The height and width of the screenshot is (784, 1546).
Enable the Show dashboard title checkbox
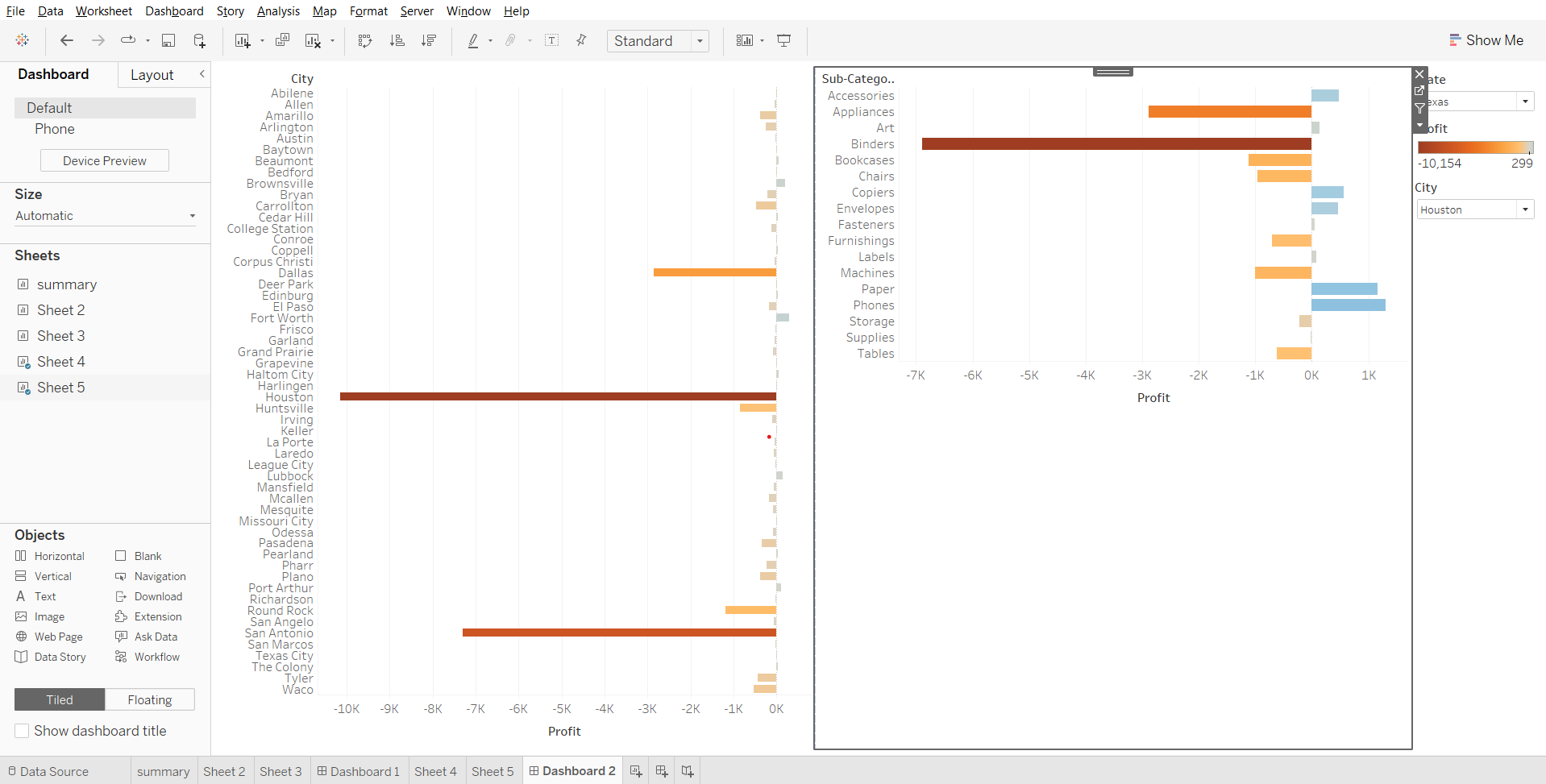click(23, 731)
